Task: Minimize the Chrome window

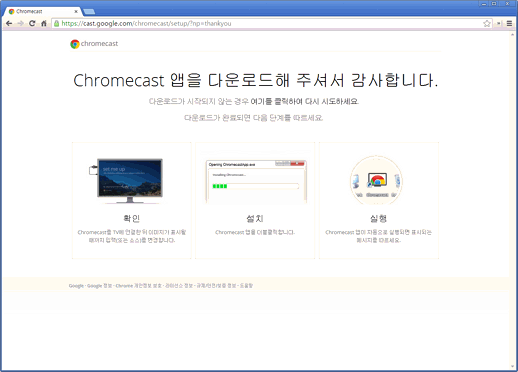Action: coord(485,4)
